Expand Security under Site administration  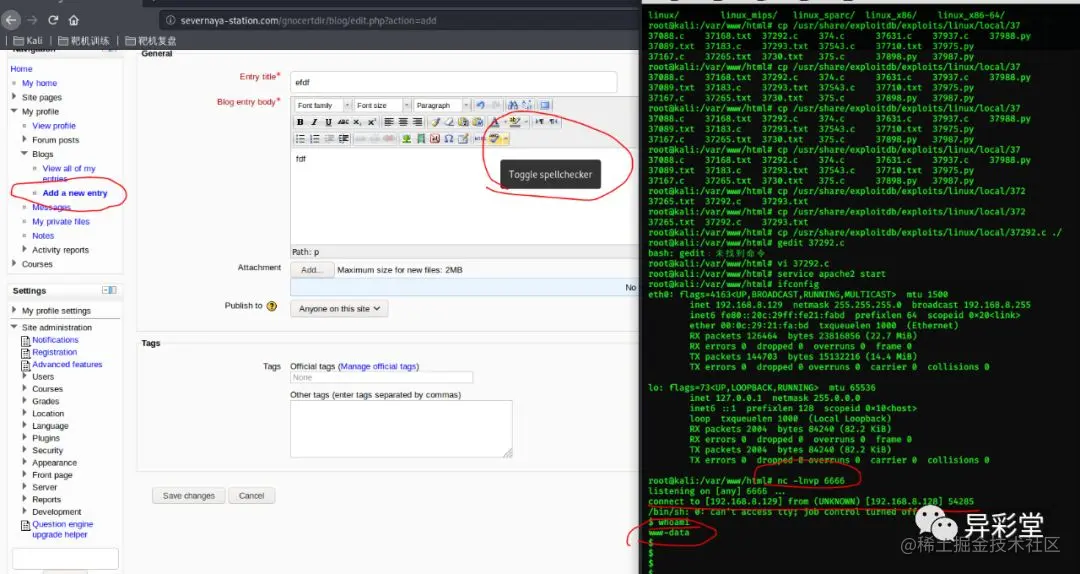tap(25, 450)
